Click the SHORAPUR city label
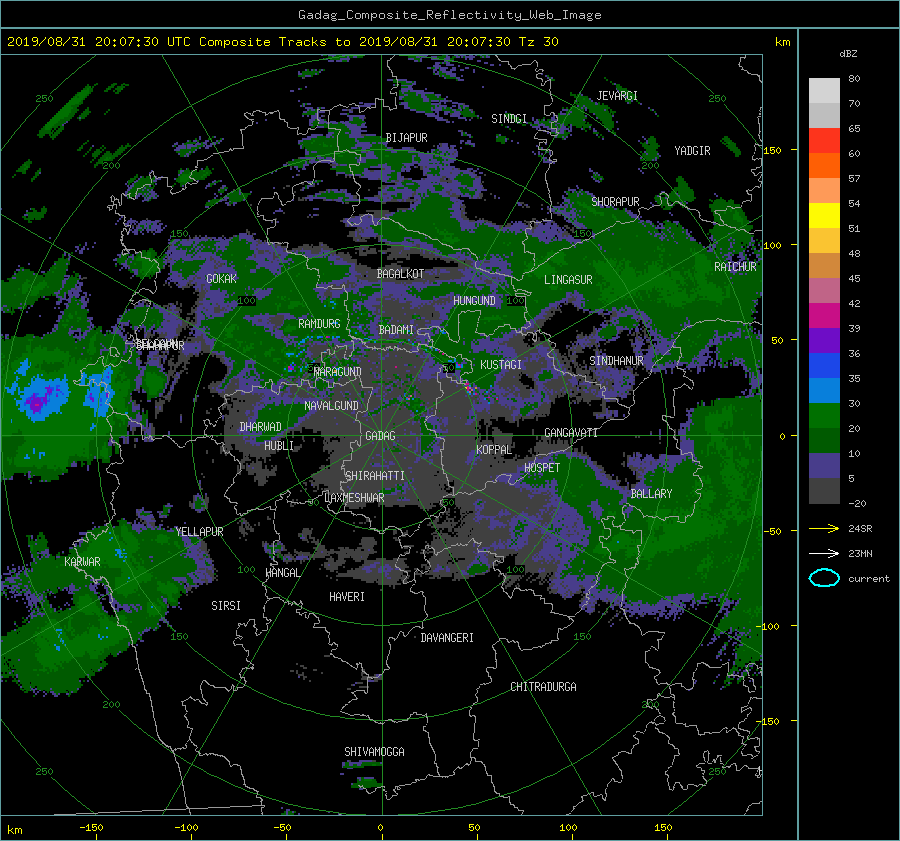The image size is (900, 841). [615, 202]
